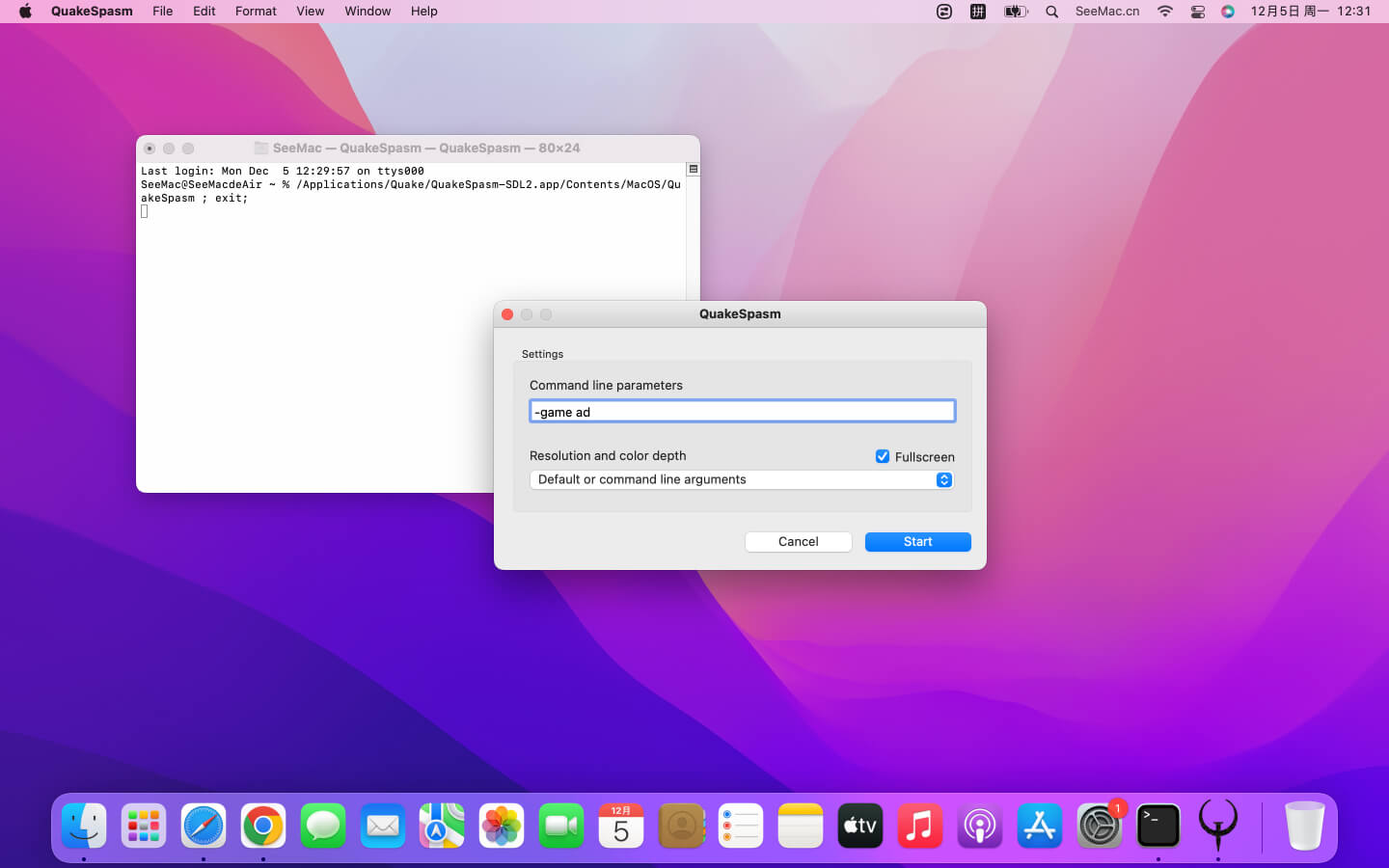The height and width of the screenshot is (868, 1389).
Task: Open the App Store dock icon
Action: (1039, 826)
